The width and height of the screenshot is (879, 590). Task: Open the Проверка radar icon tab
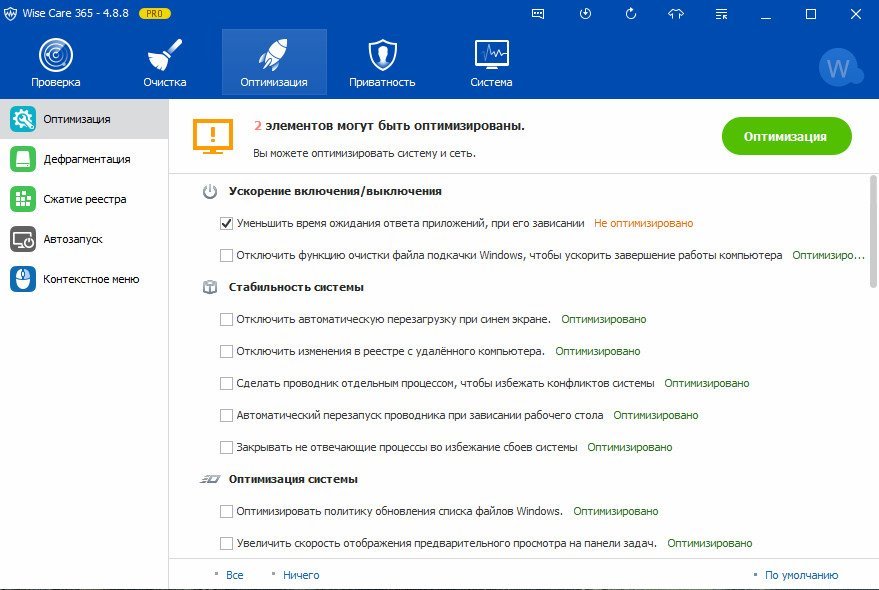coord(55,62)
